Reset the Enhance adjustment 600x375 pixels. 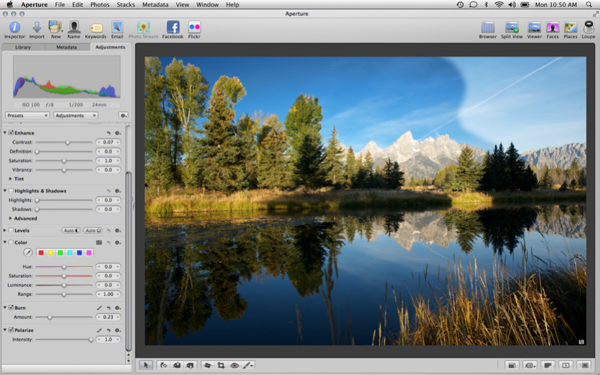(x=109, y=133)
